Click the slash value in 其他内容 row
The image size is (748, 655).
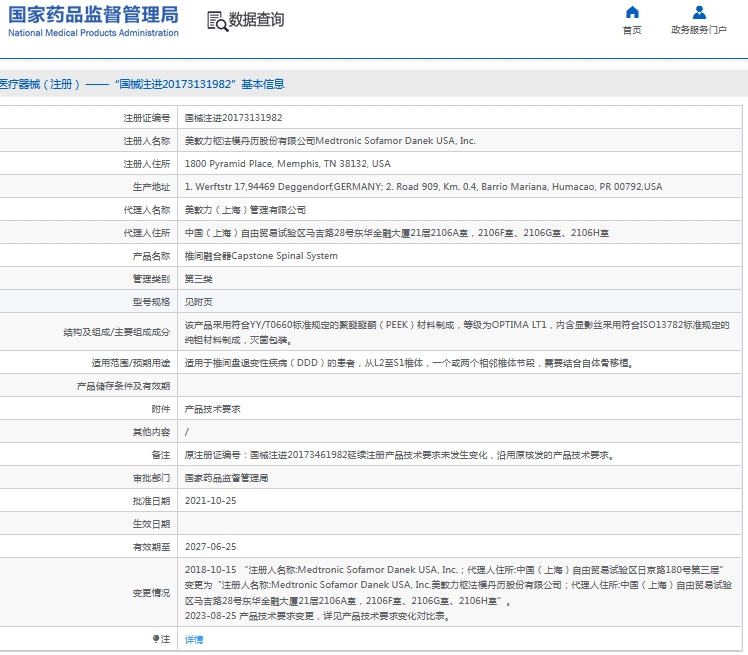coord(187,432)
